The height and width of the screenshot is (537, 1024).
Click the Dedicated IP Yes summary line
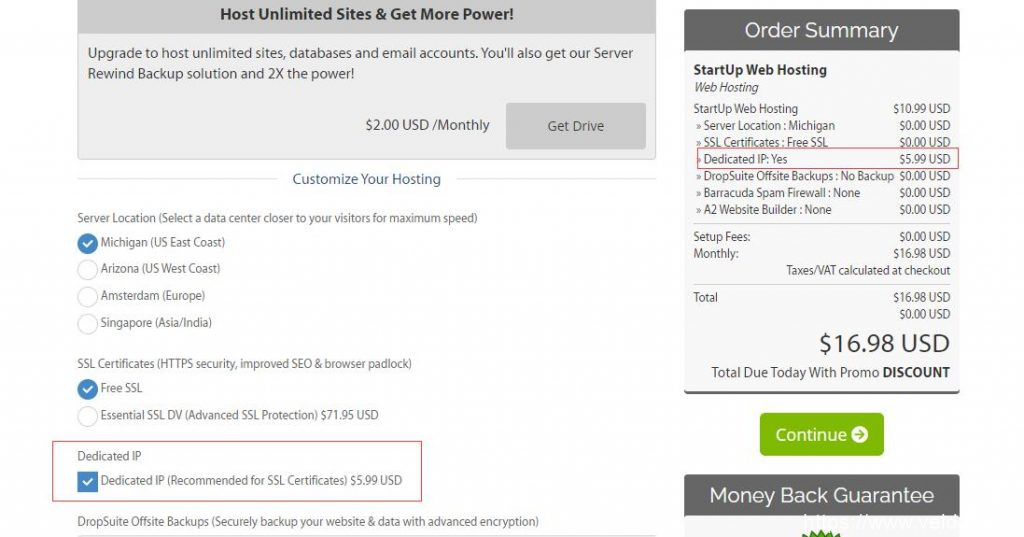click(745, 159)
